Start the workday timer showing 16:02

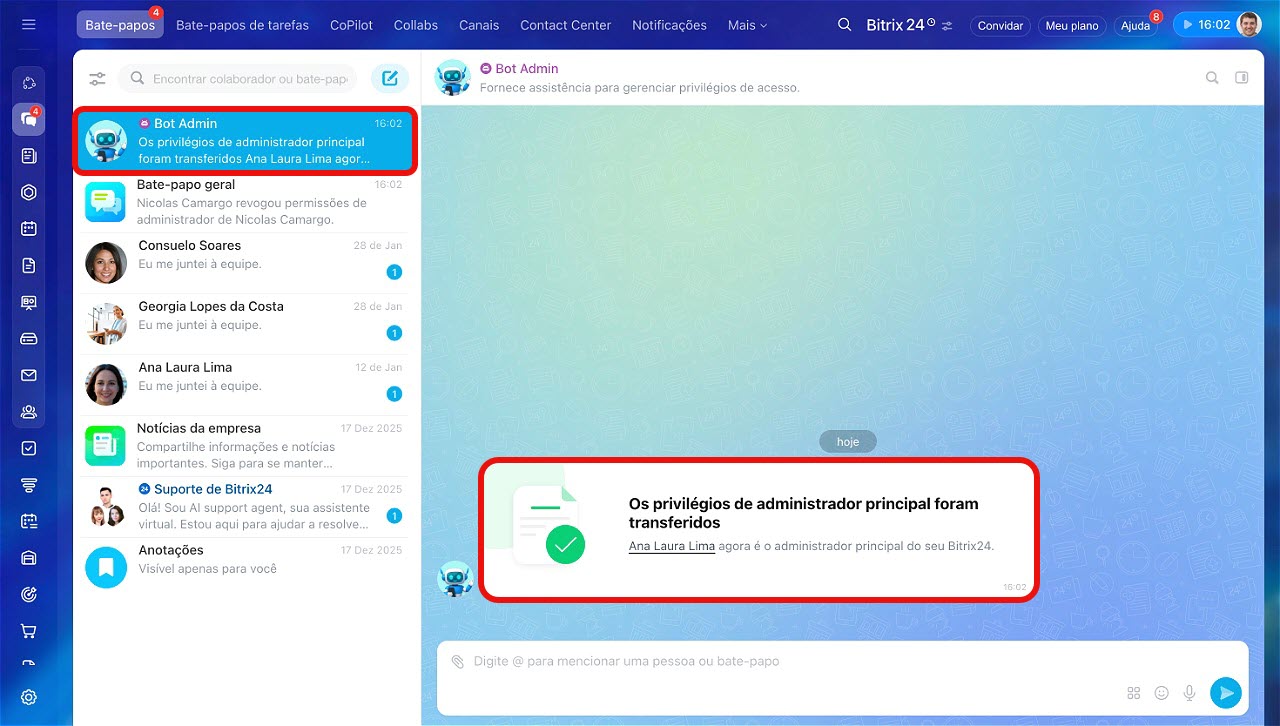(x=1206, y=25)
